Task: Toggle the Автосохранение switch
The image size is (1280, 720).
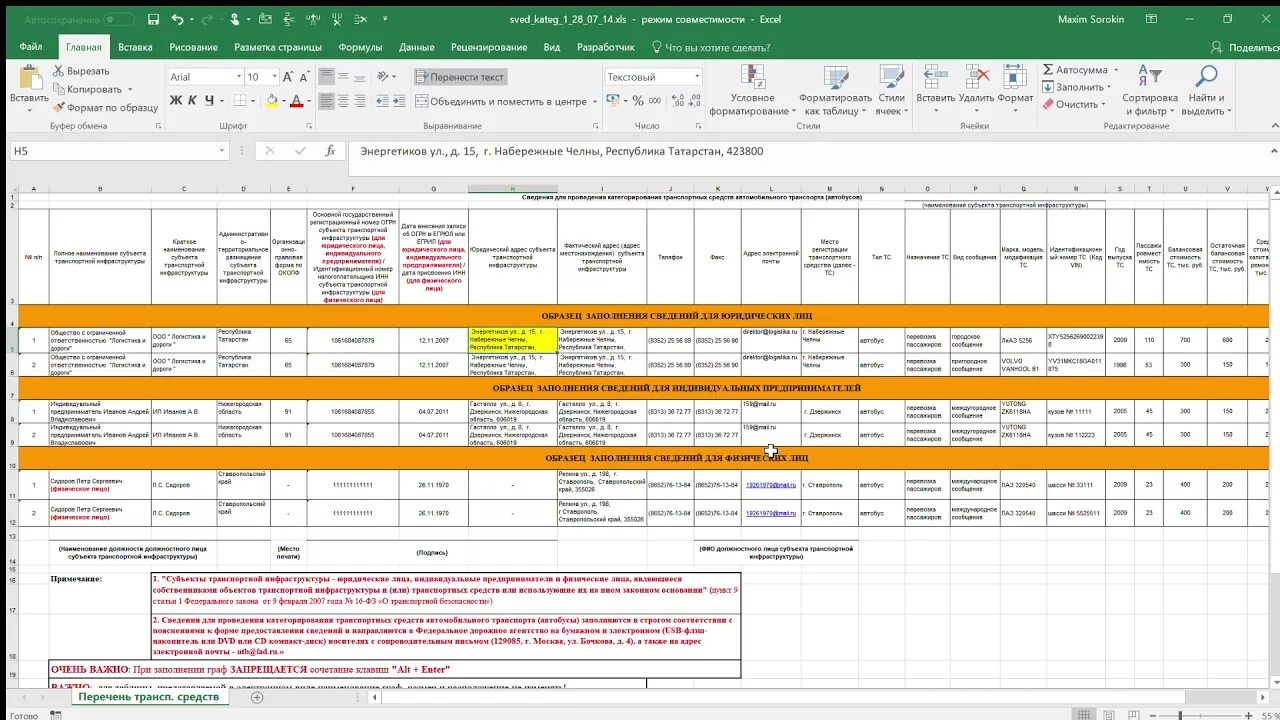Action: coord(119,19)
